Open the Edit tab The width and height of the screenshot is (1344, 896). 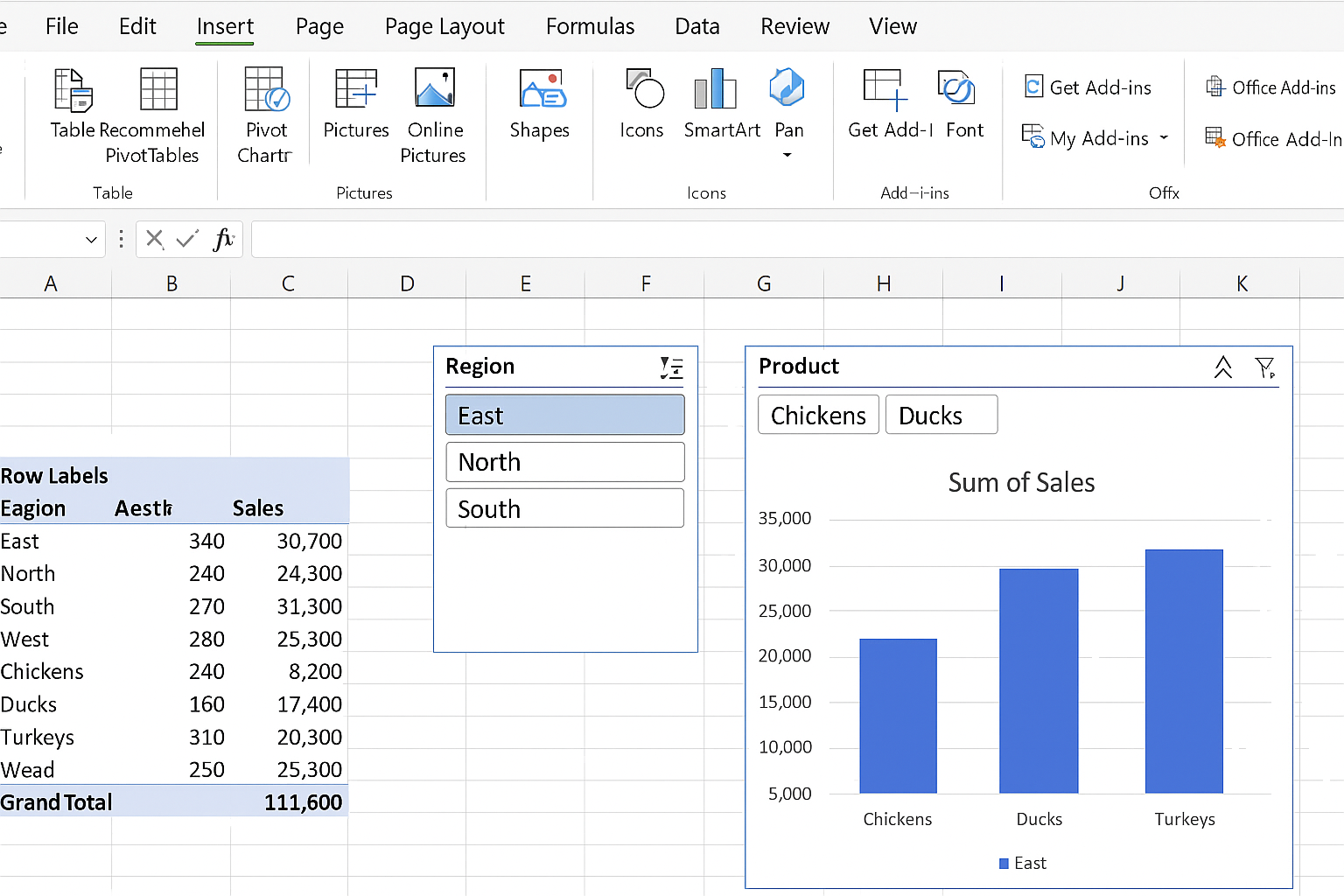tap(137, 26)
